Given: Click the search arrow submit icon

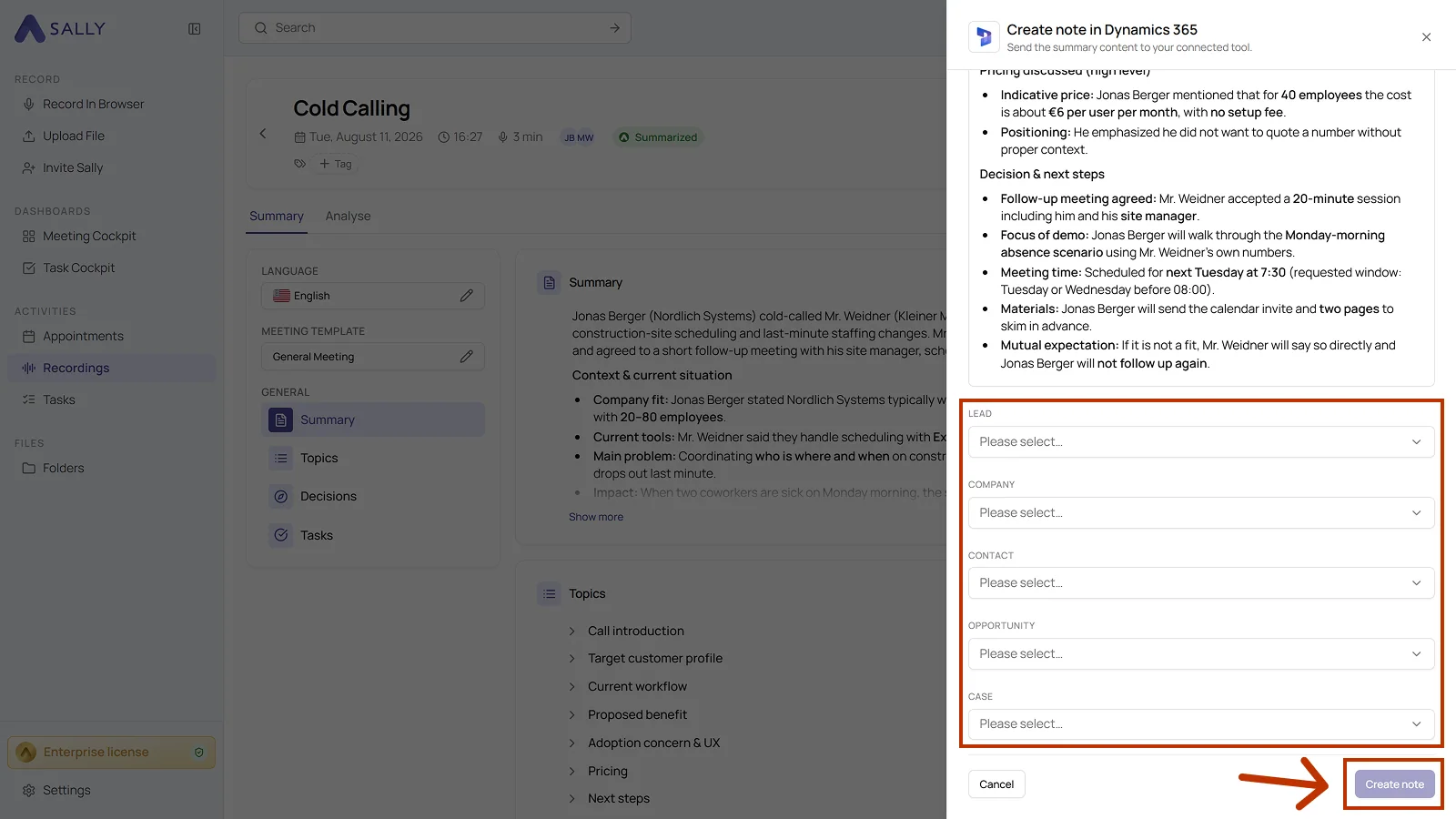Looking at the screenshot, I should 614,28.
